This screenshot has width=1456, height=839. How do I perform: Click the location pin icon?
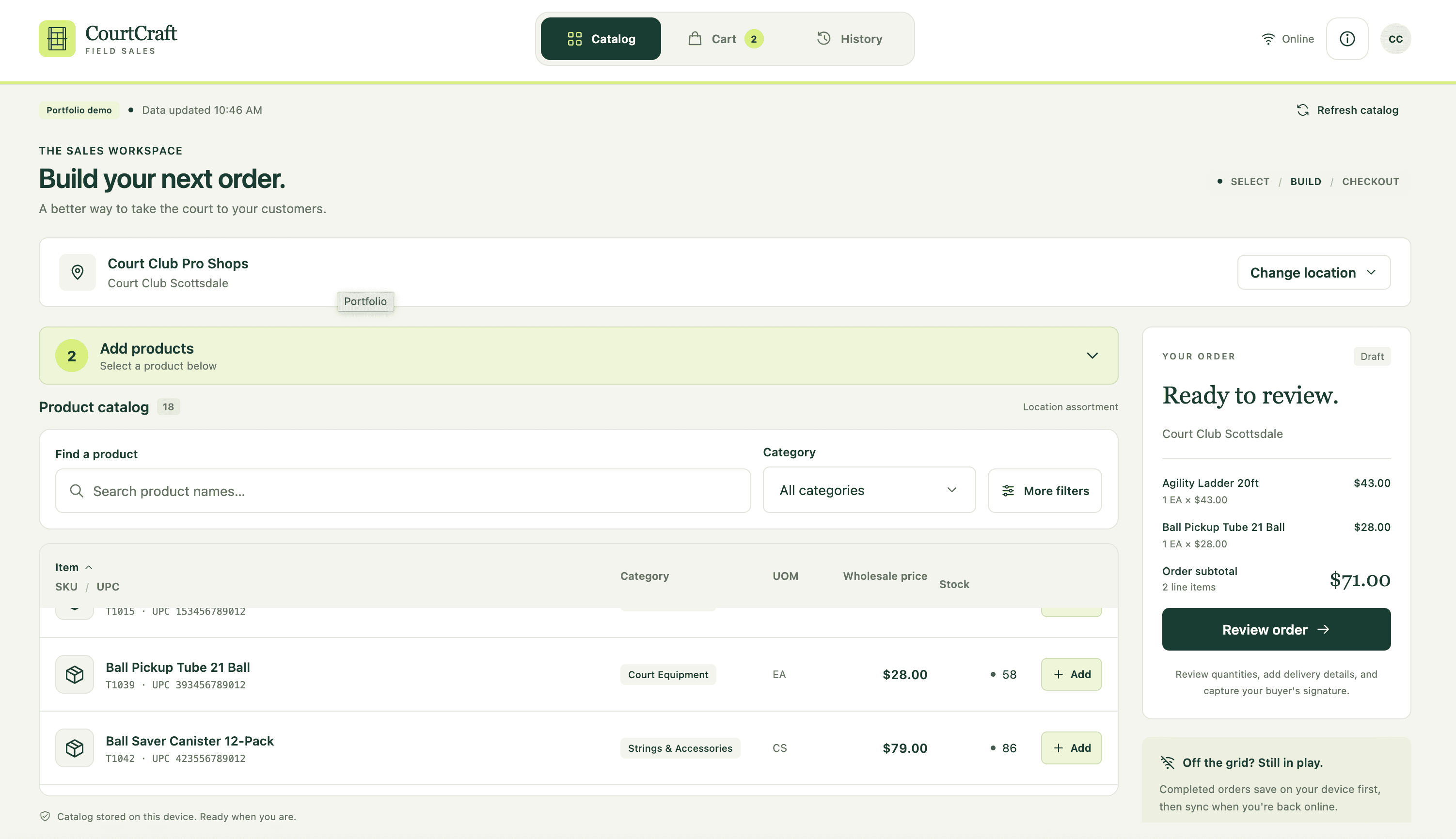77,272
